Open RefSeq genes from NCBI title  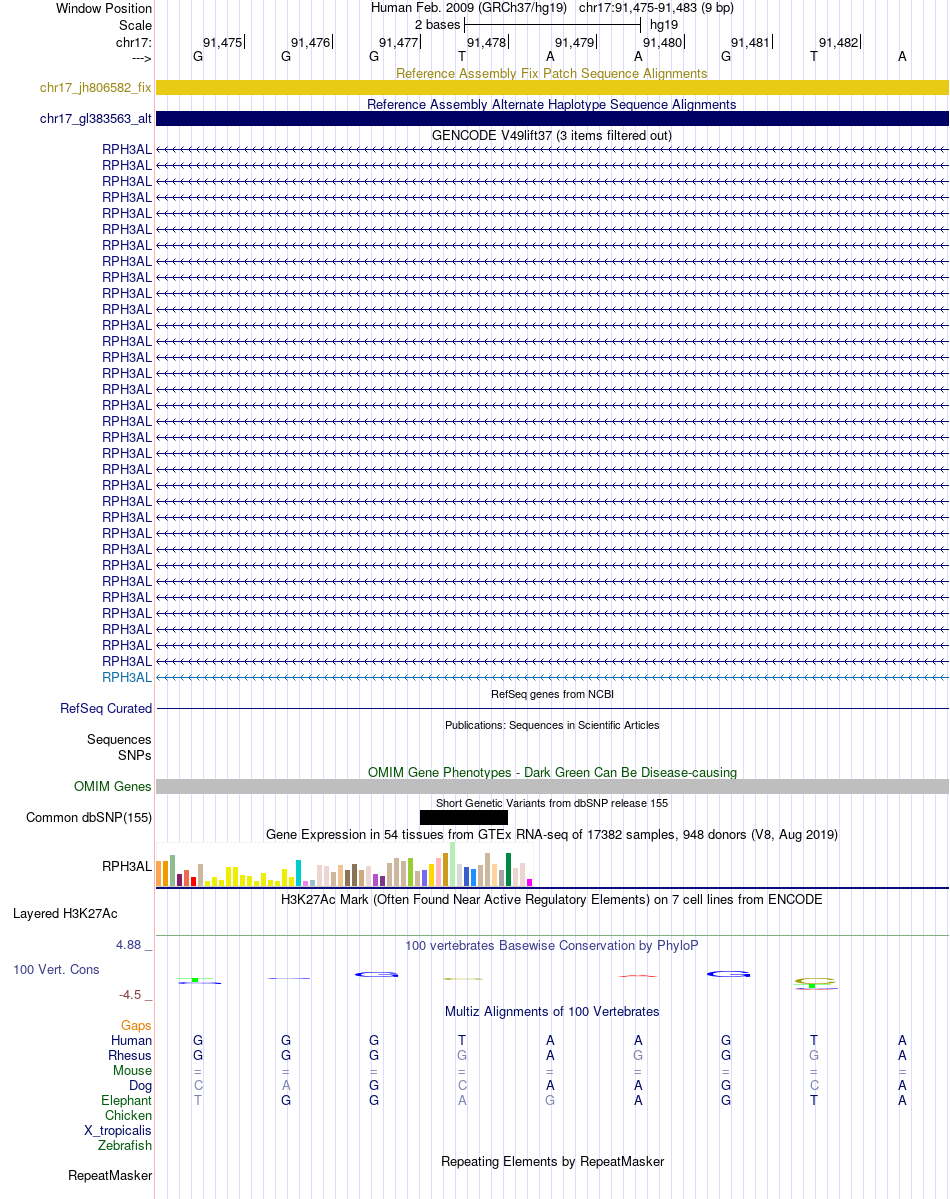pyautogui.click(x=552, y=694)
